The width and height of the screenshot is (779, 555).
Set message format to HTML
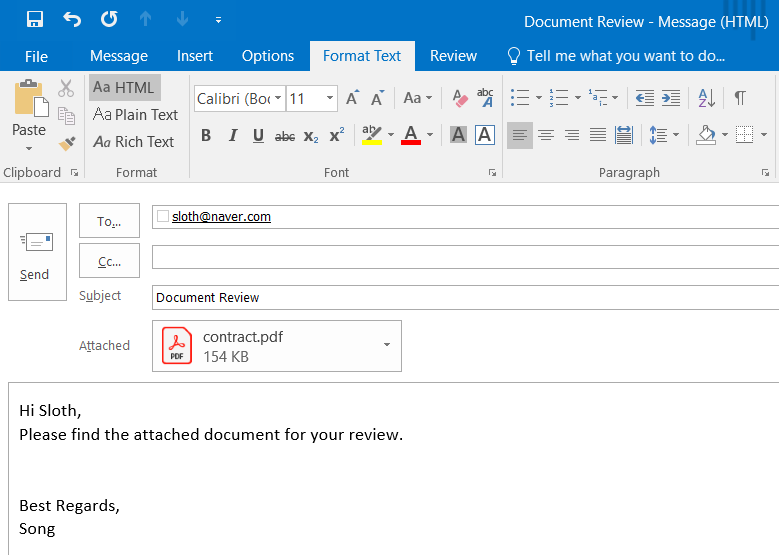click(x=124, y=87)
